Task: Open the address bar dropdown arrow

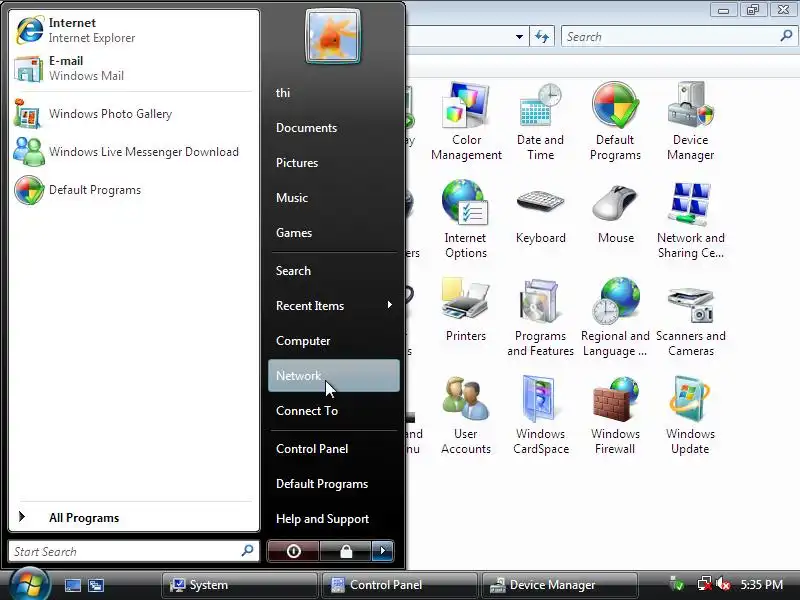Action: (x=519, y=37)
